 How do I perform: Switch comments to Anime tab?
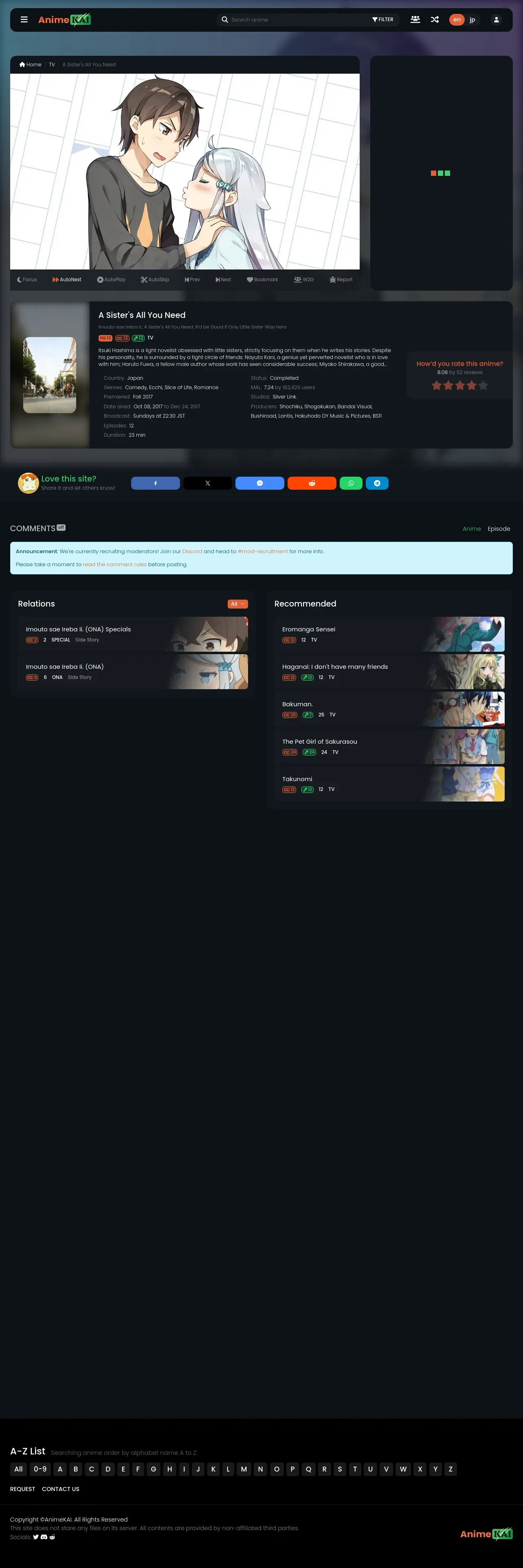[x=472, y=528]
